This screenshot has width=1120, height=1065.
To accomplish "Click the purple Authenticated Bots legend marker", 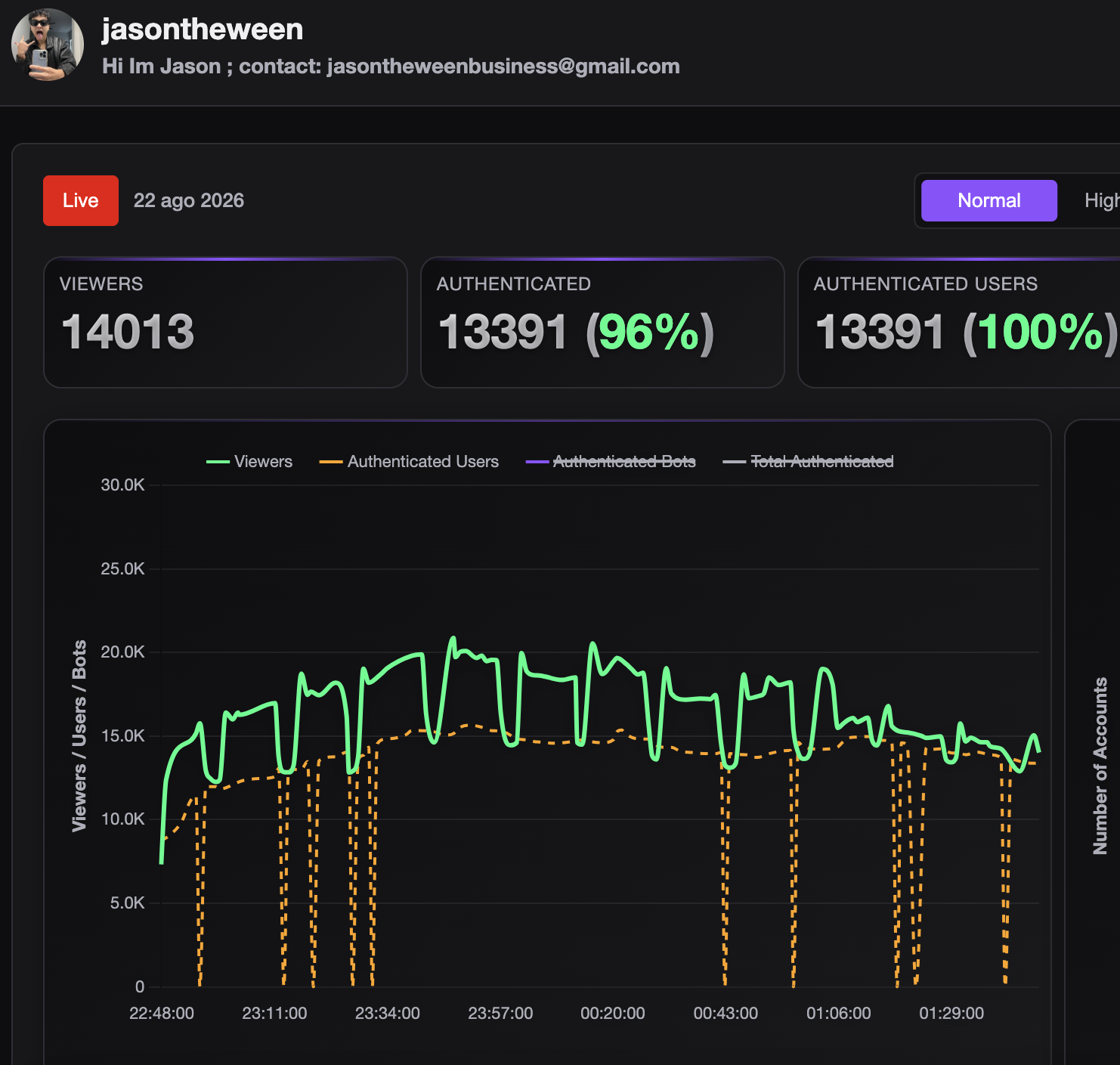I will tap(537, 462).
